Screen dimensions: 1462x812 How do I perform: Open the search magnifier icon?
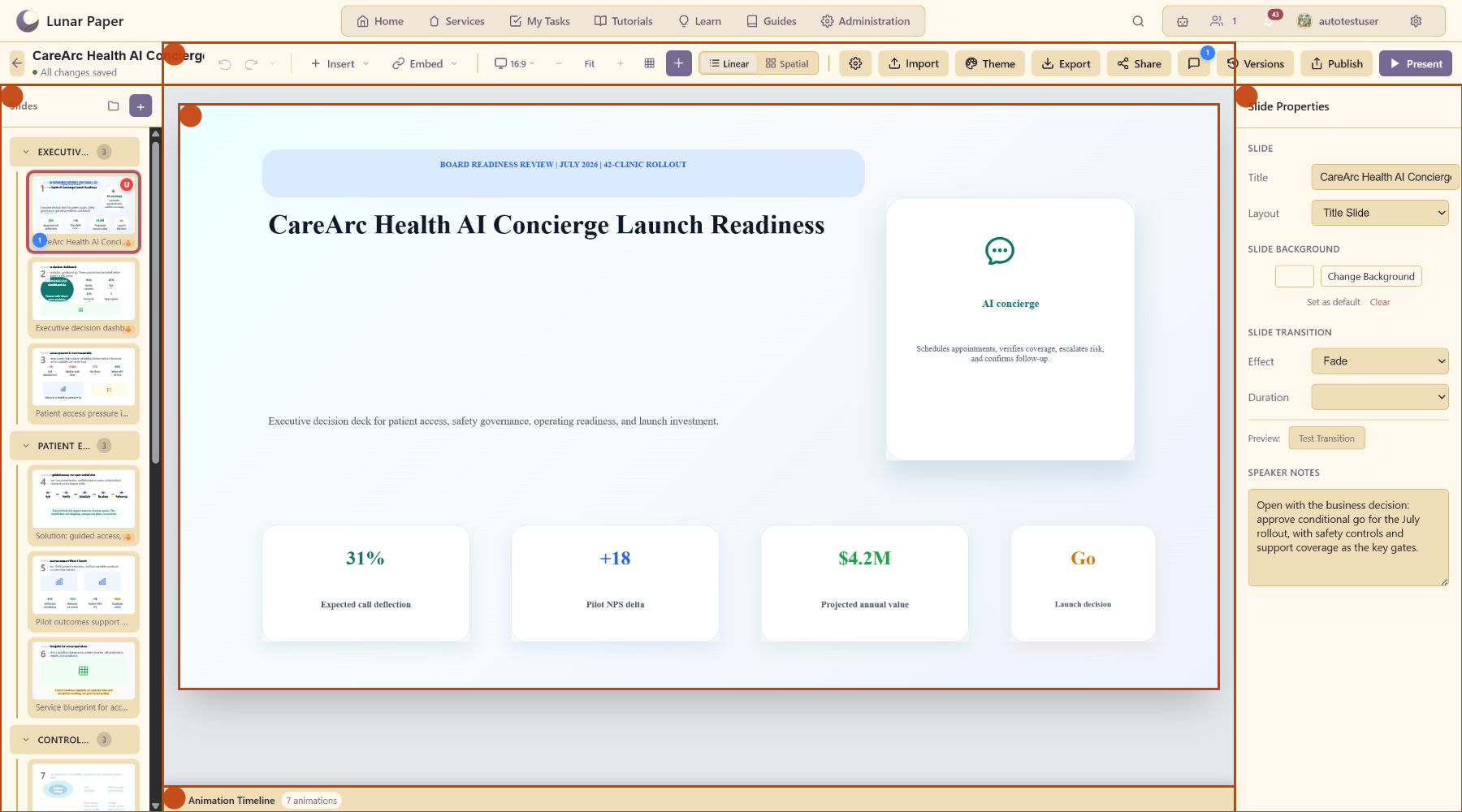pos(1138,21)
